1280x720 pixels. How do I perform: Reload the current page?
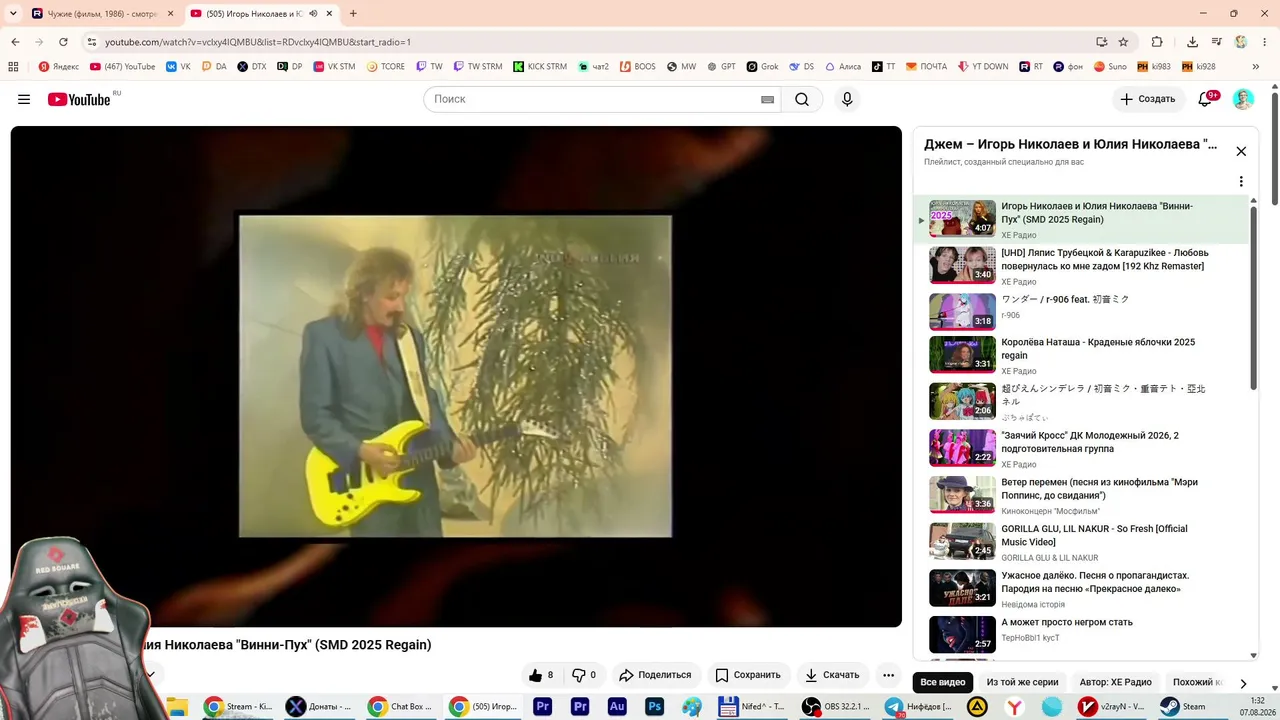tap(63, 42)
